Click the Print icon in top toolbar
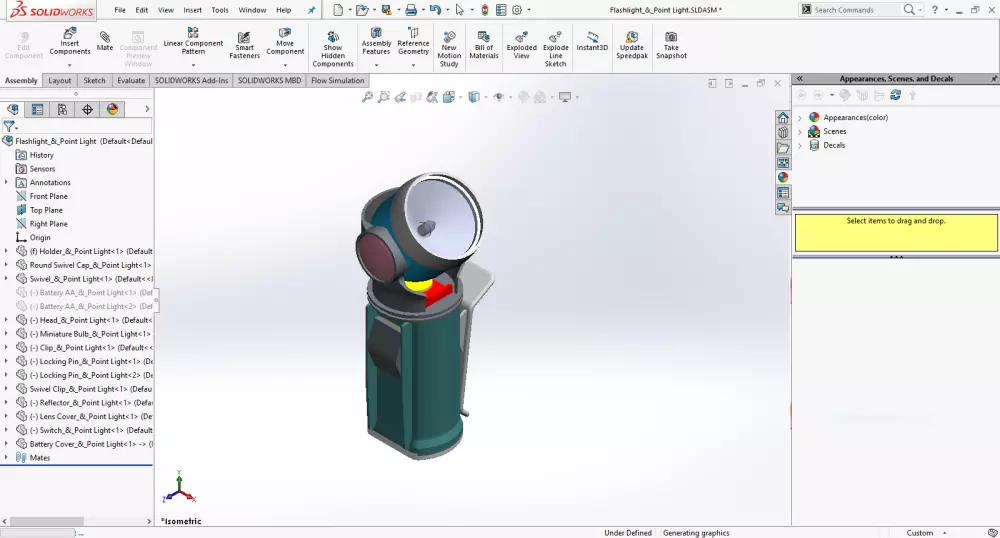 [411, 10]
